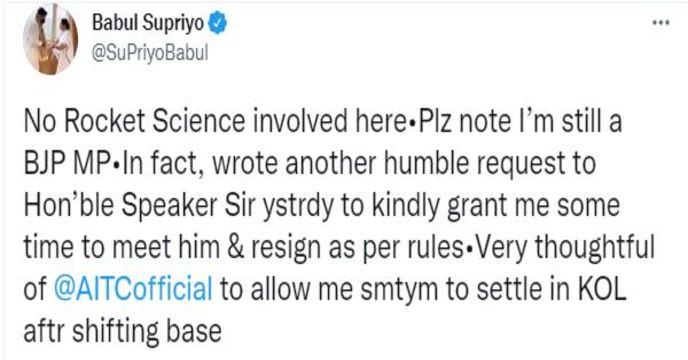Click the last line "aftr shifting base"
The height and width of the screenshot is (360, 688).
(122, 332)
